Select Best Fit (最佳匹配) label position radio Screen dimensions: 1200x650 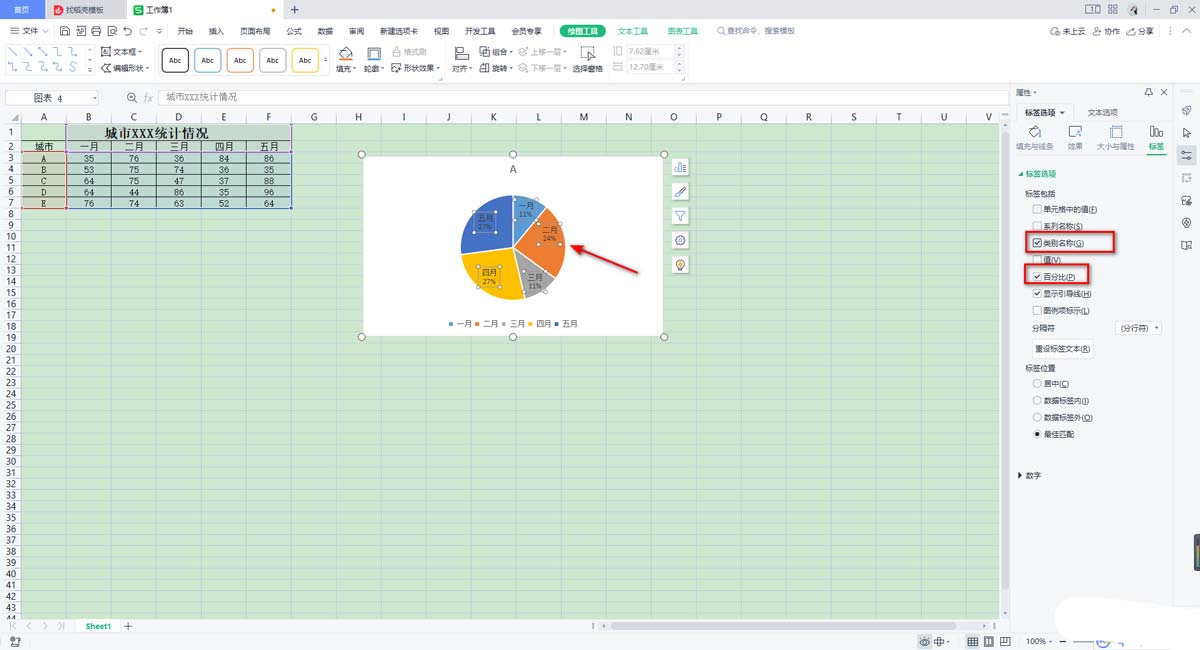1037,435
